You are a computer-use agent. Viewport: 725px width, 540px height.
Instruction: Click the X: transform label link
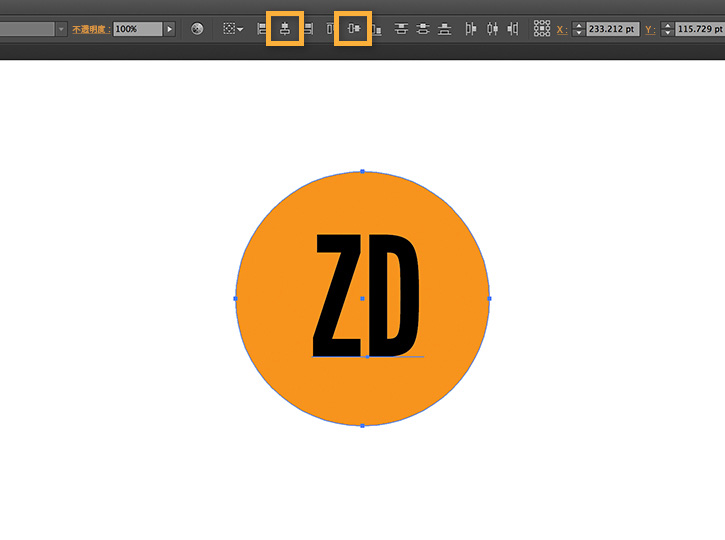(x=561, y=30)
